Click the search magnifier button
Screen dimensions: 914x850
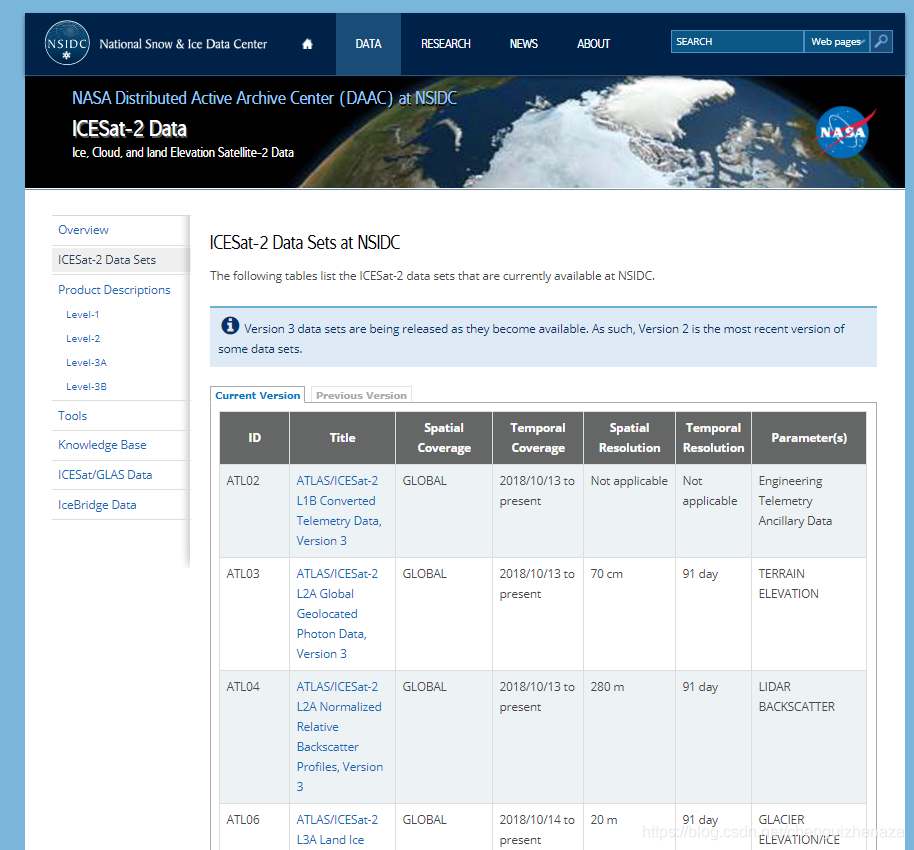(881, 41)
